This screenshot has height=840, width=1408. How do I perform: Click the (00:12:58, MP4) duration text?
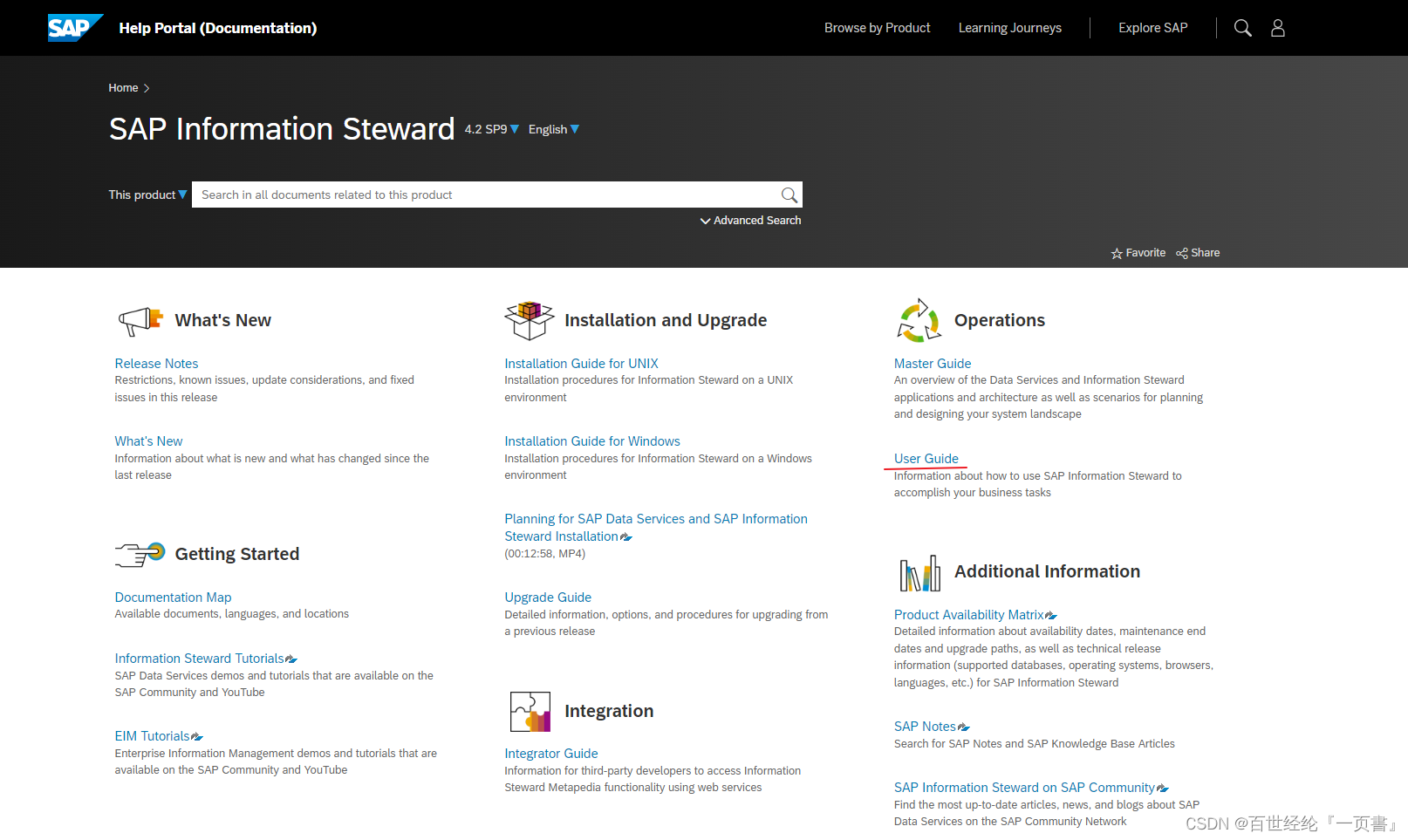coord(545,554)
